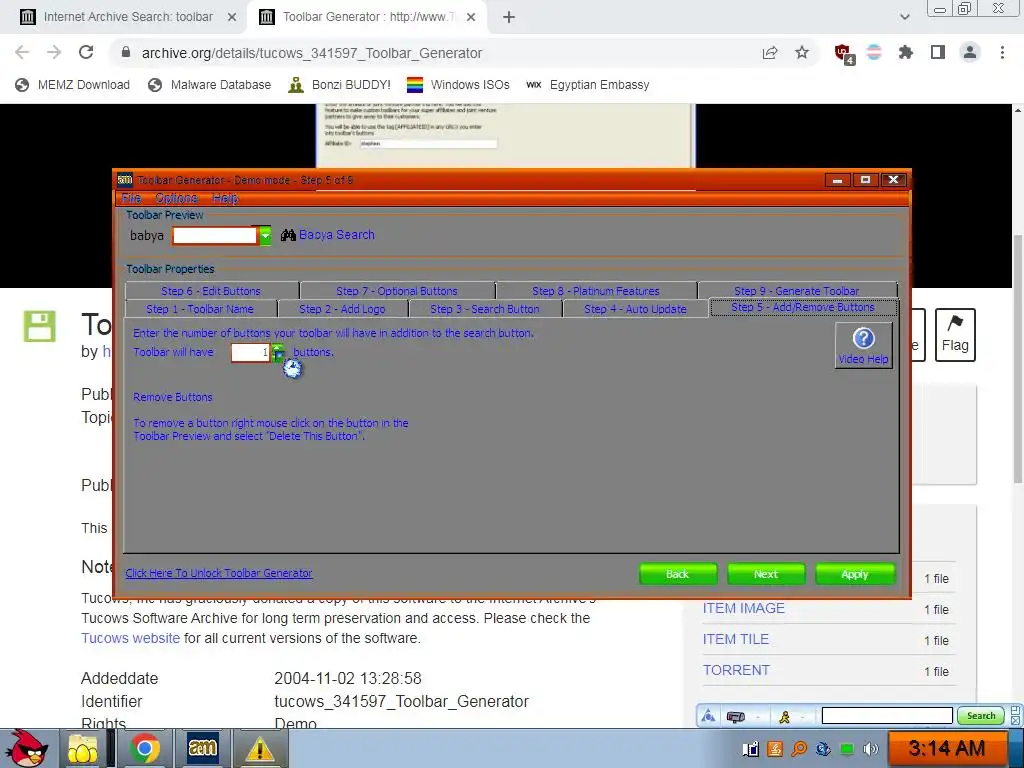Switch to Step 7 - Optional Buttons tab
This screenshot has width=1024, height=768.
click(396, 291)
